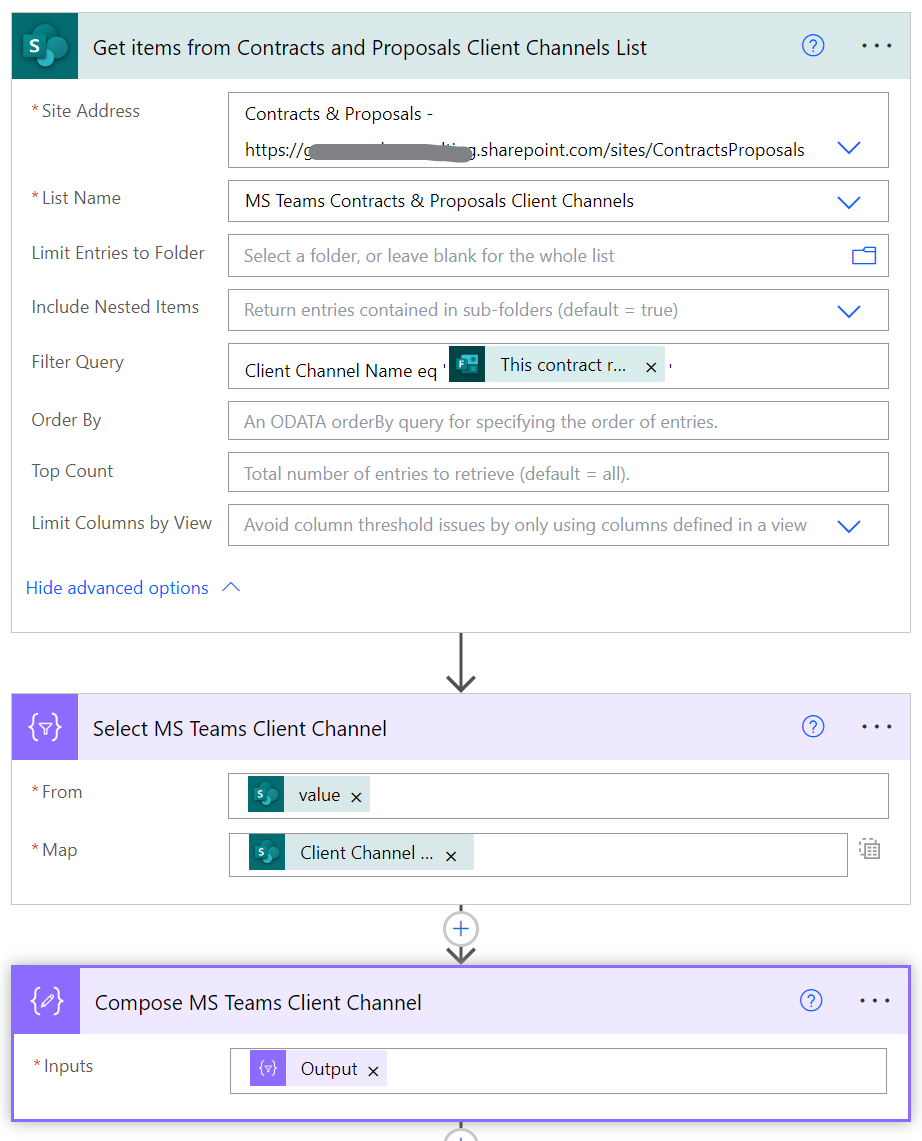Open more options menu on Compose action
922x1141 pixels.
pos(875,1000)
